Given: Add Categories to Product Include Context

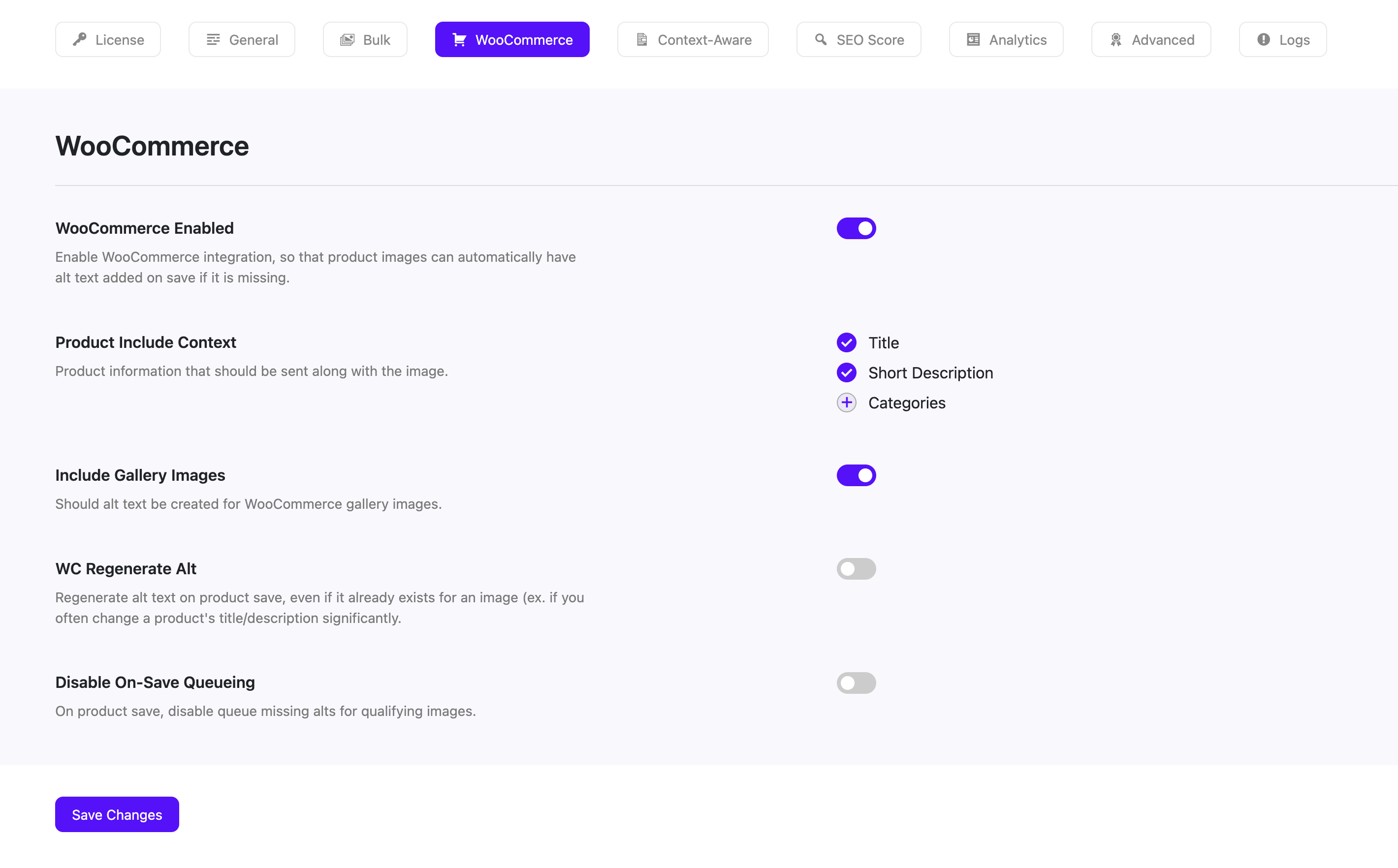Looking at the screenshot, I should pyautogui.click(x=846, y=403).
